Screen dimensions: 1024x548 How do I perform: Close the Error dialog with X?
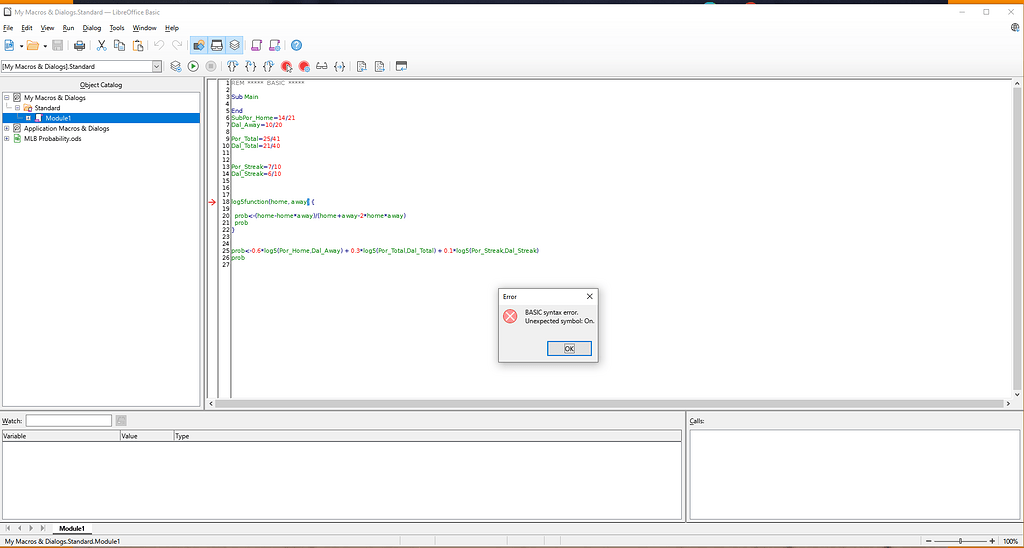point(590,297)
